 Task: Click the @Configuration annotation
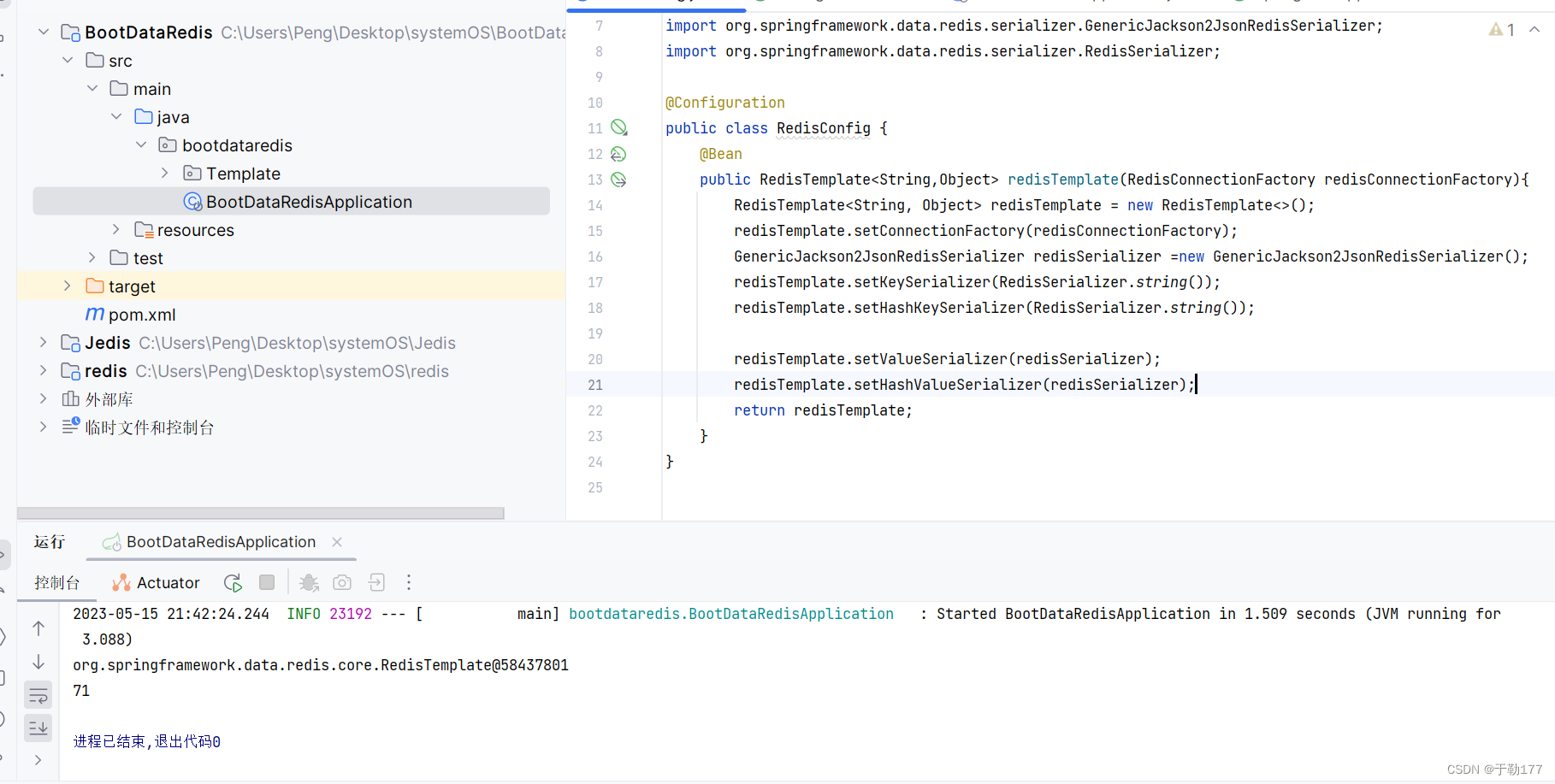pyautogui.click(x=725, y=103)
